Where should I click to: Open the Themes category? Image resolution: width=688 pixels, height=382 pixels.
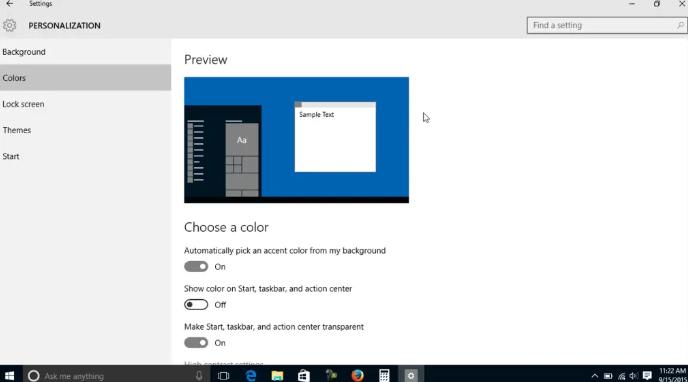click(86, 130)
